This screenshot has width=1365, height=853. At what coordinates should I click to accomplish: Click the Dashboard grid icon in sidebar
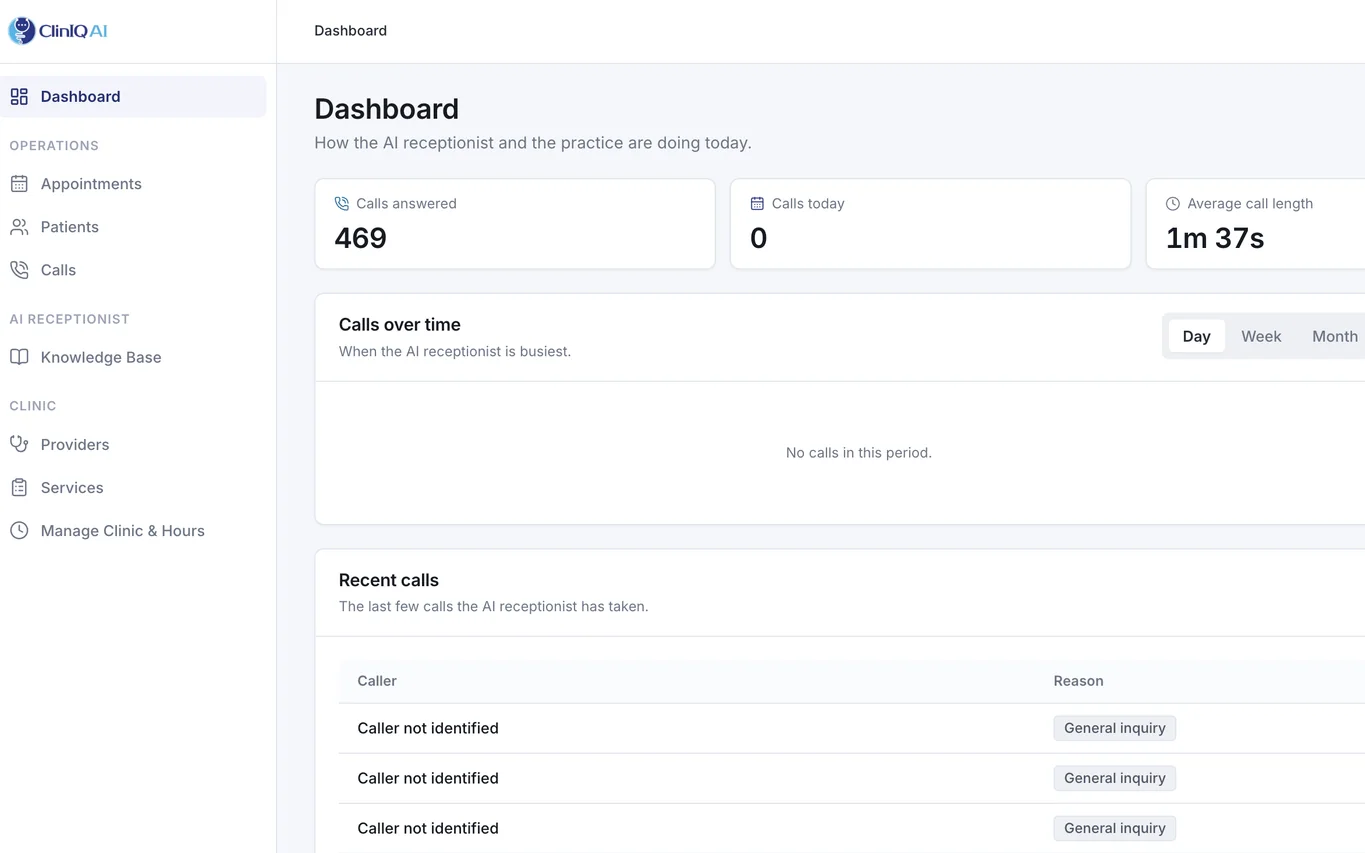click(x=19, y=97)
